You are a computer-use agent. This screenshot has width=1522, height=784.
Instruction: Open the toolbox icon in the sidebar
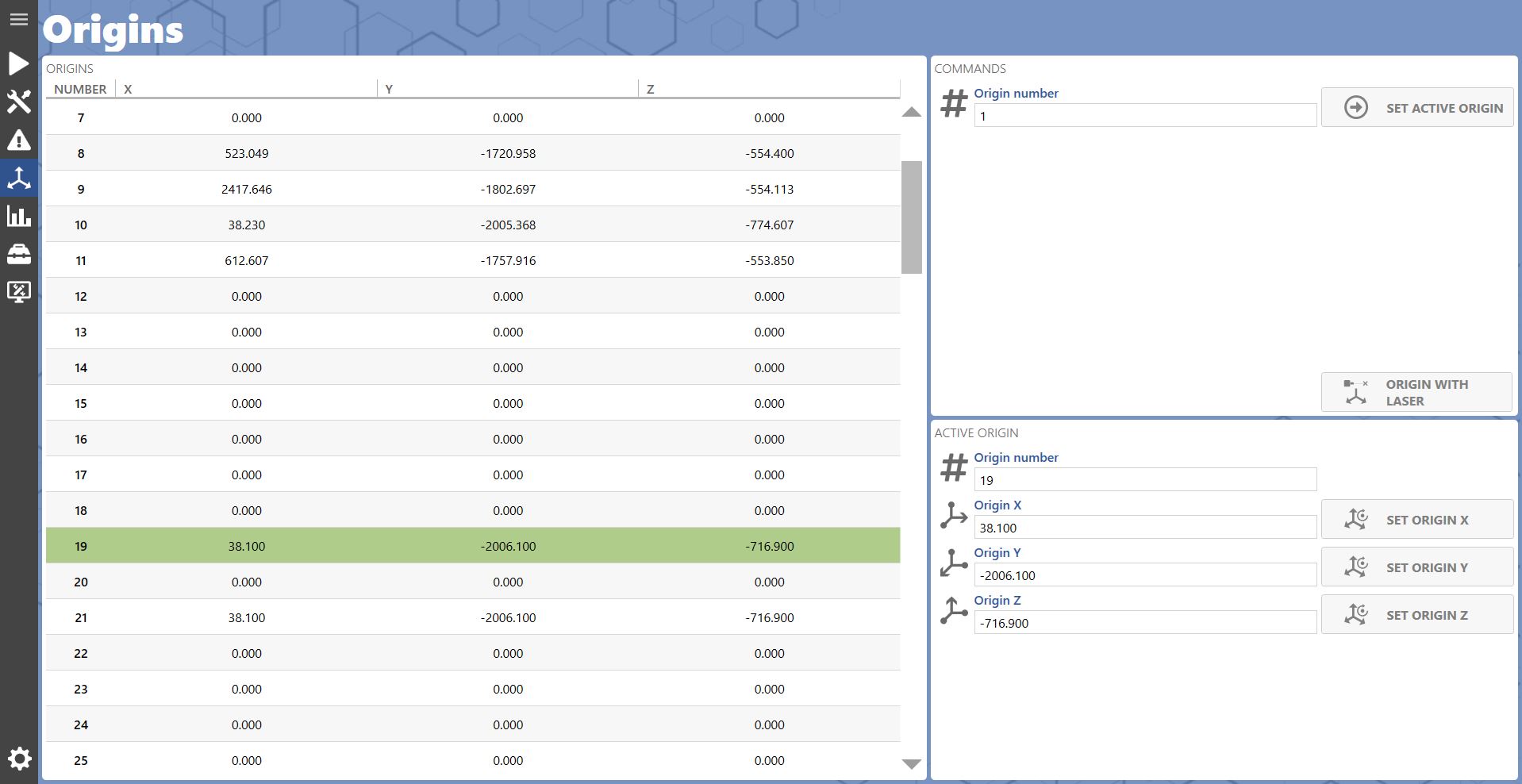(19, 254)
